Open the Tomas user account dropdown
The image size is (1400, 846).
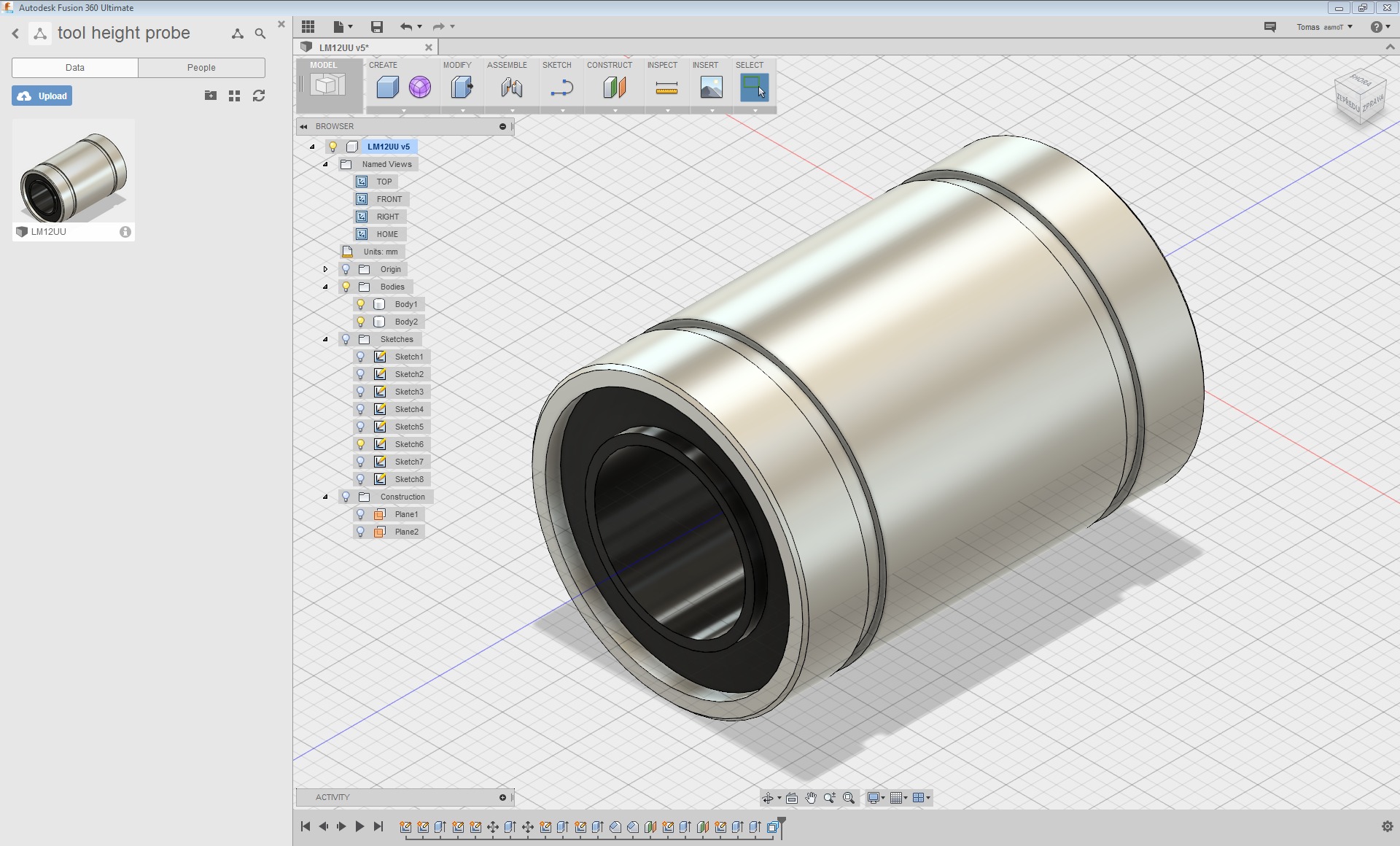click(x=1324, y=27)
